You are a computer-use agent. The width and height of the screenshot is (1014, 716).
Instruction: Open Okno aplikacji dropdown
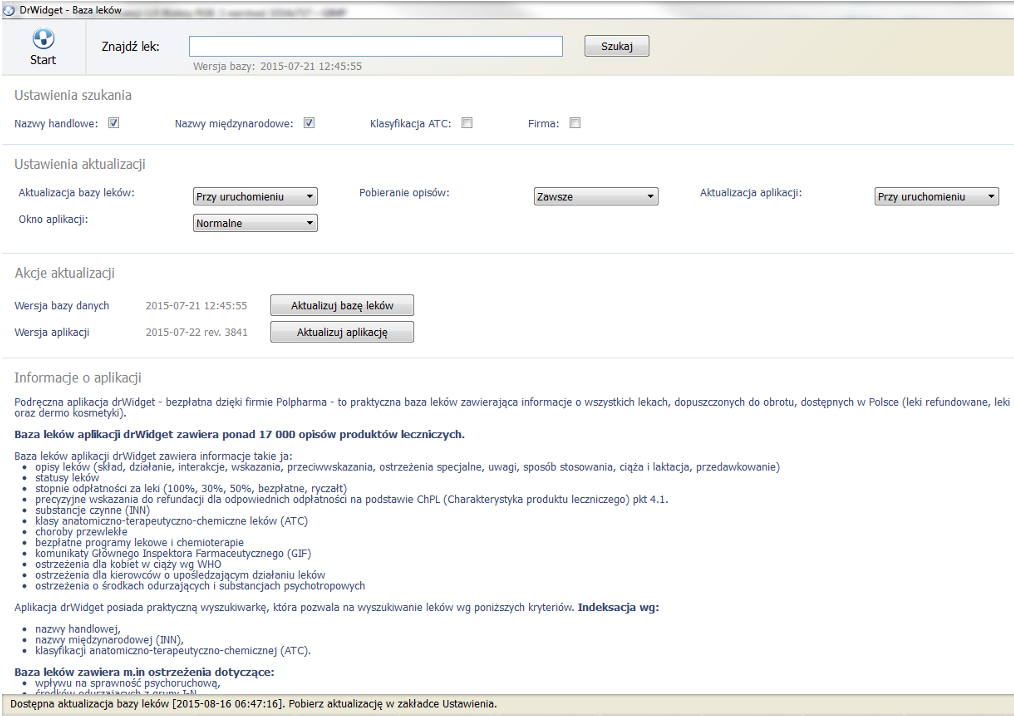255,224
